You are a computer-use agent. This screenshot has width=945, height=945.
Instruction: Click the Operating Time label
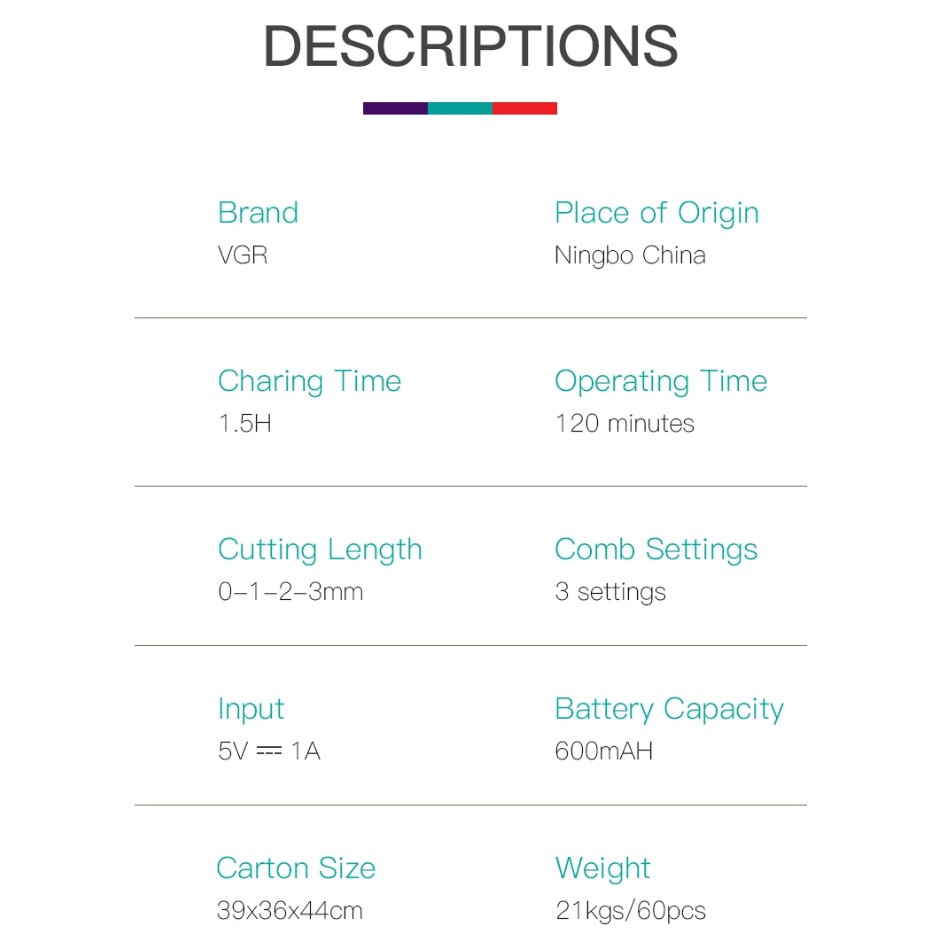[661, 382]
